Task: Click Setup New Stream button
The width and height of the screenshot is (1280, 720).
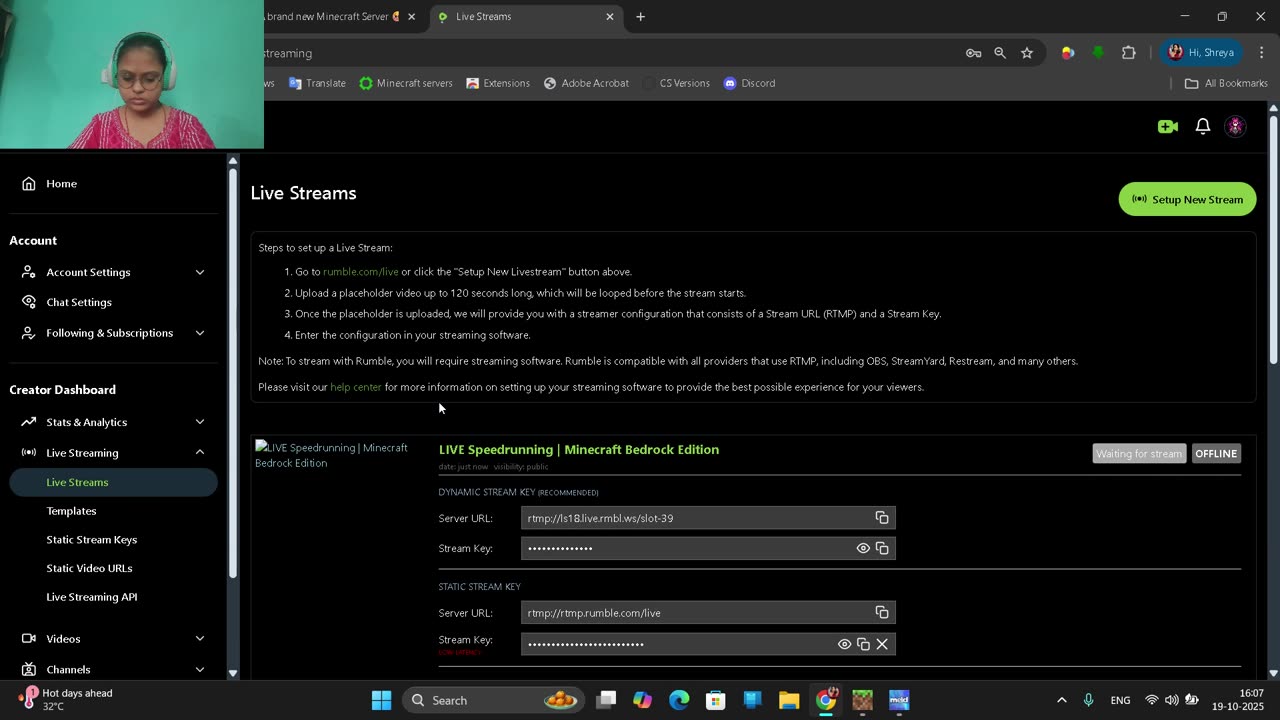Action: pyautogui.click(x=1187, y=199)
